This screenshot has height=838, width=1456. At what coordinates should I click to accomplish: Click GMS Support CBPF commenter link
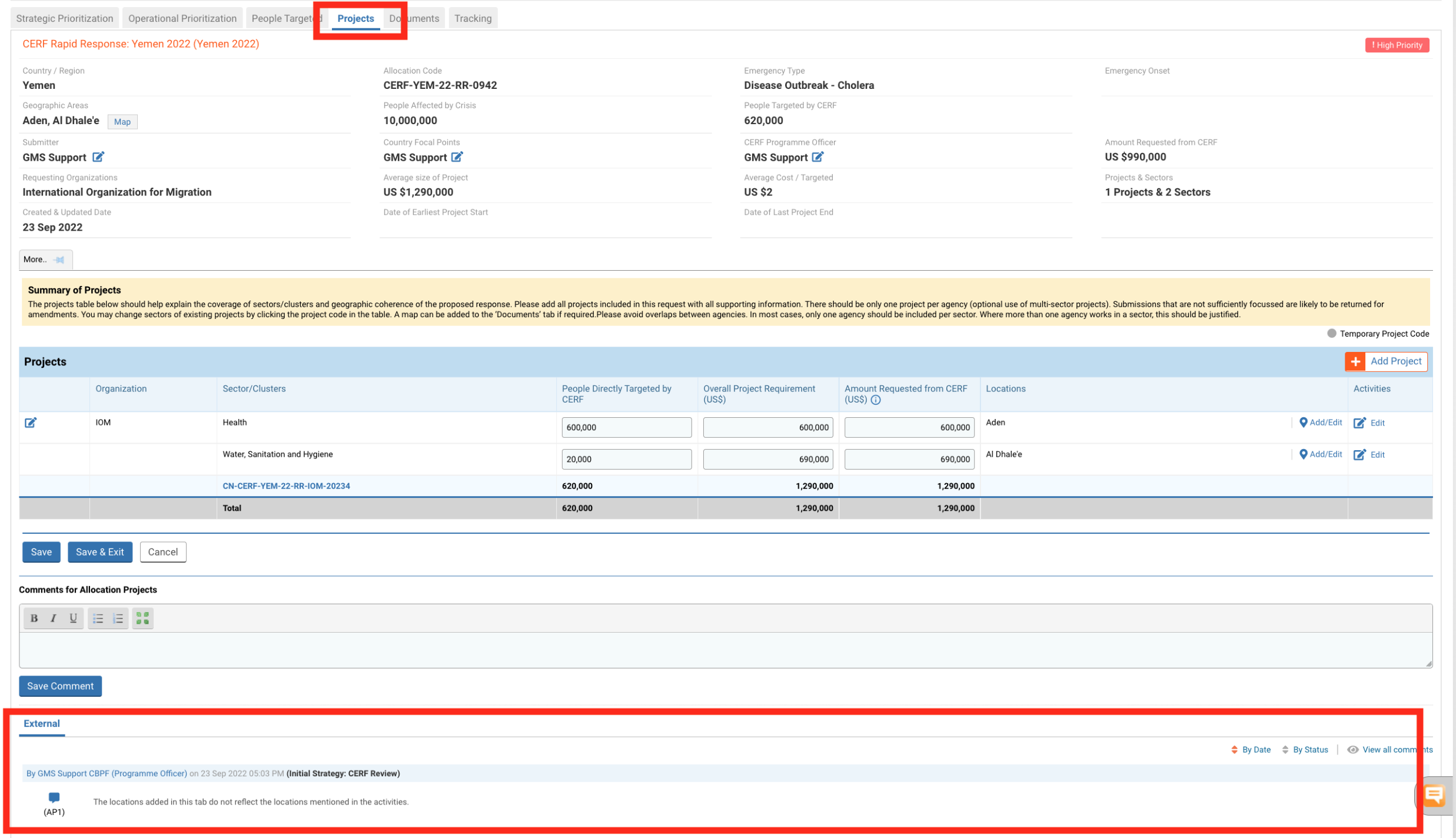coord(107,773)
